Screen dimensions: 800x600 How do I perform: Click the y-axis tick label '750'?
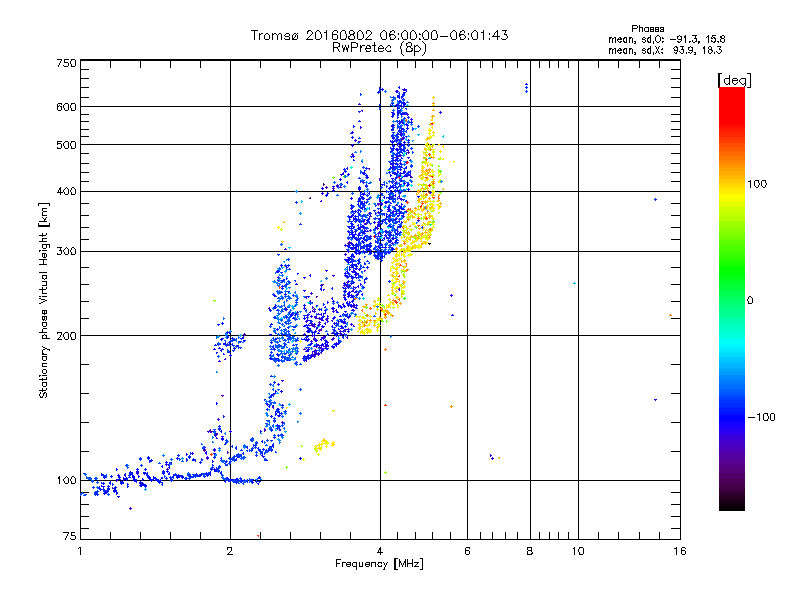point(66,63)
